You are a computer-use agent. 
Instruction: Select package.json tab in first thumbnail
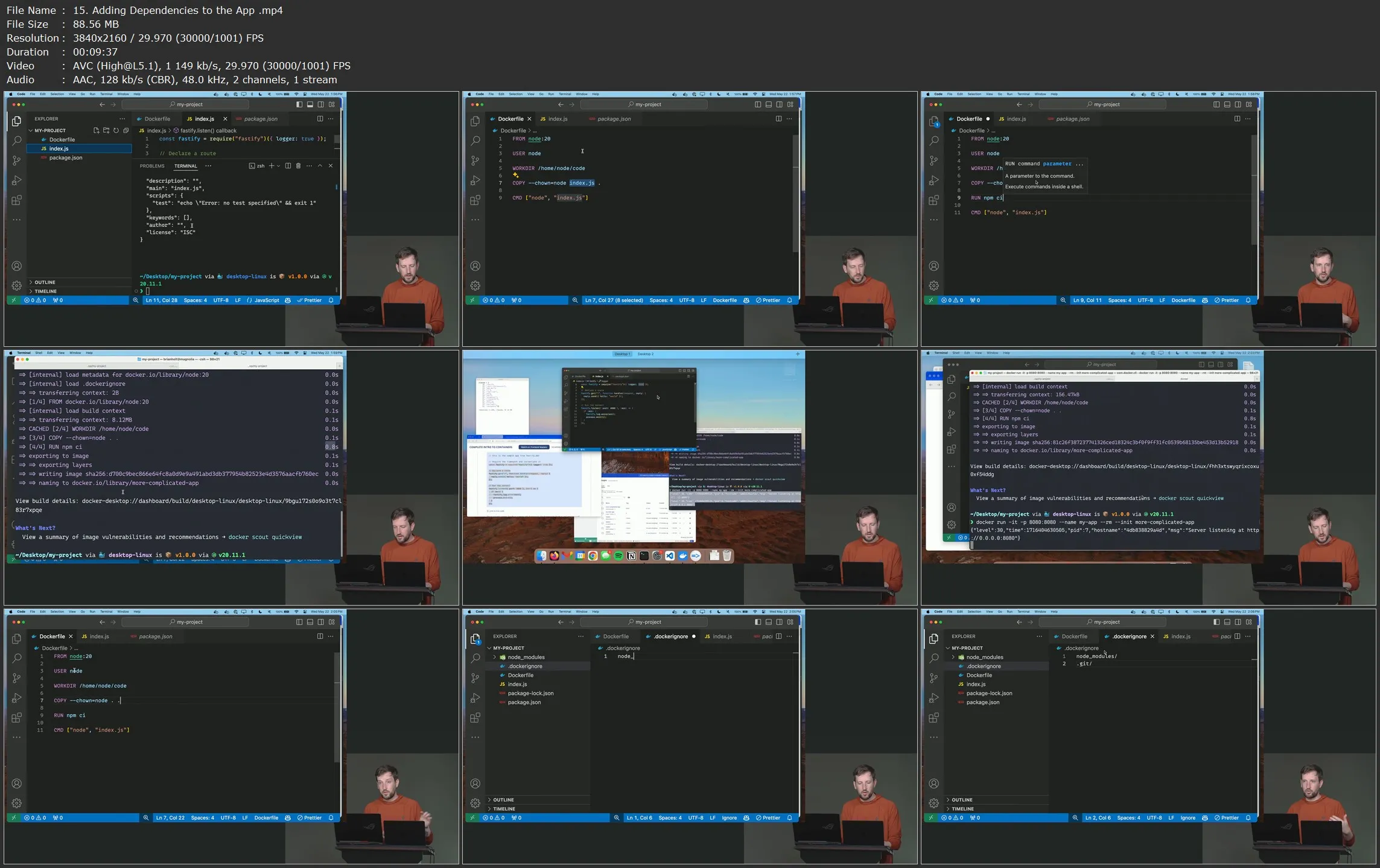(x=261, y=119)
